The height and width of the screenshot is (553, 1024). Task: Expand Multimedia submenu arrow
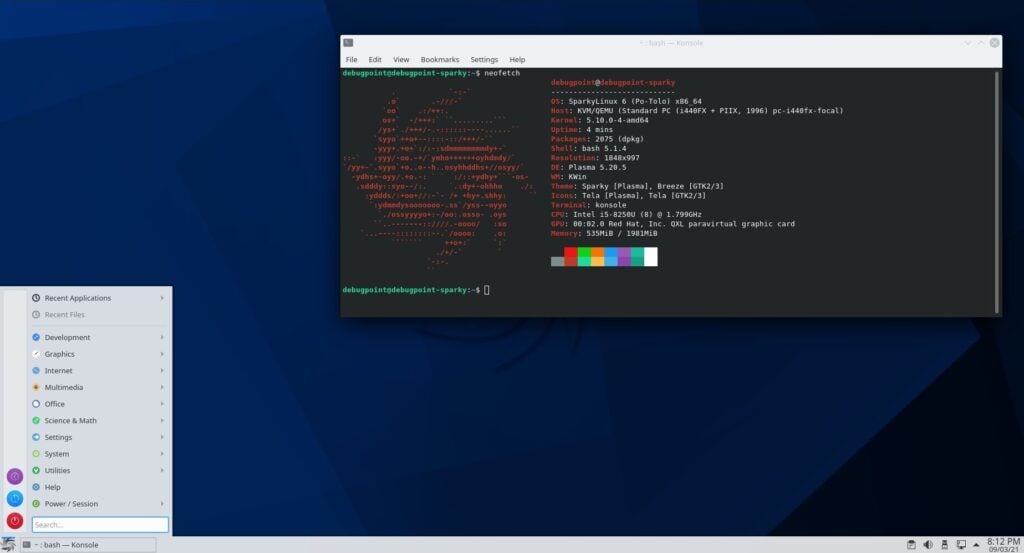click(162, 387)
